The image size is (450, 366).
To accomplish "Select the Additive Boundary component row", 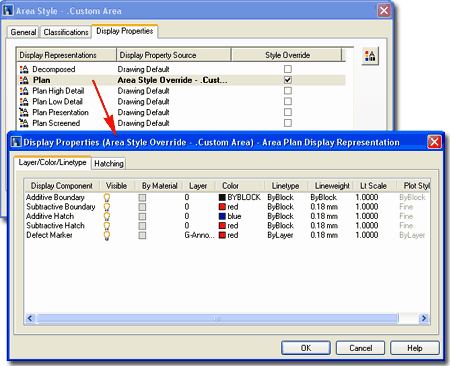I will click(227, 197).
